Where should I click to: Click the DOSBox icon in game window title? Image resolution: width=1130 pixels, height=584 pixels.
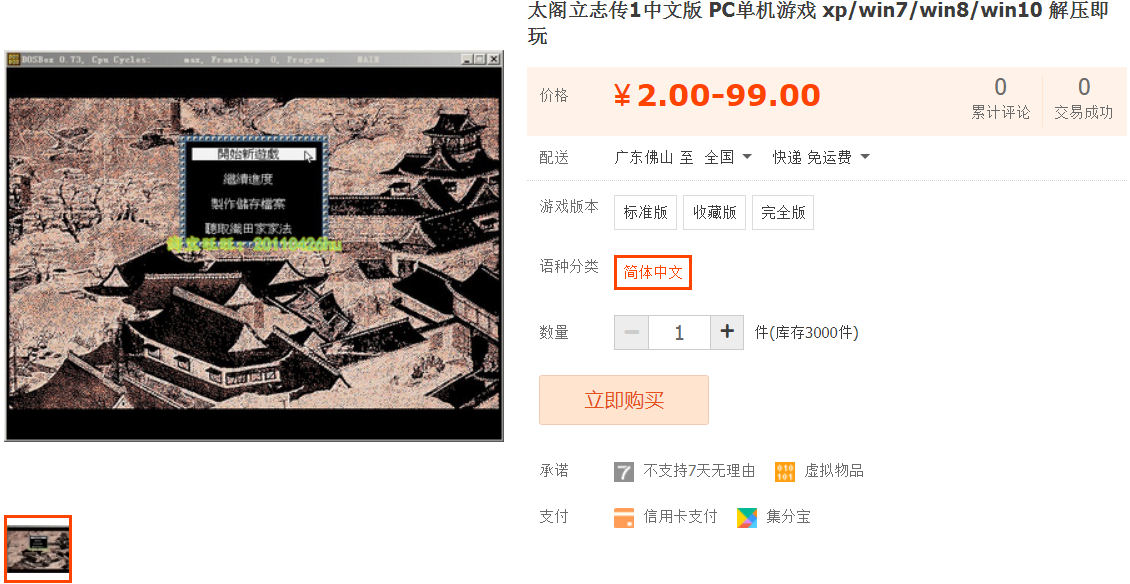(x=14, y=59)
